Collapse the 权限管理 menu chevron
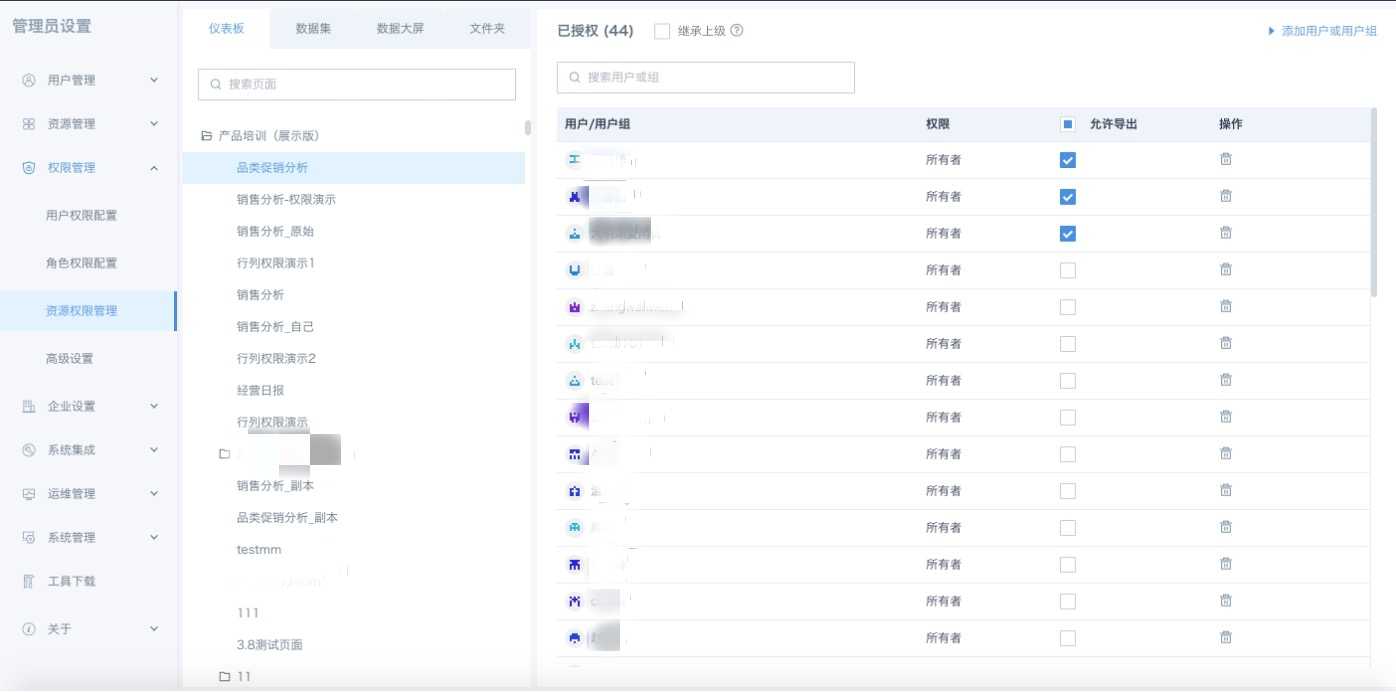 tap(154, 168)
